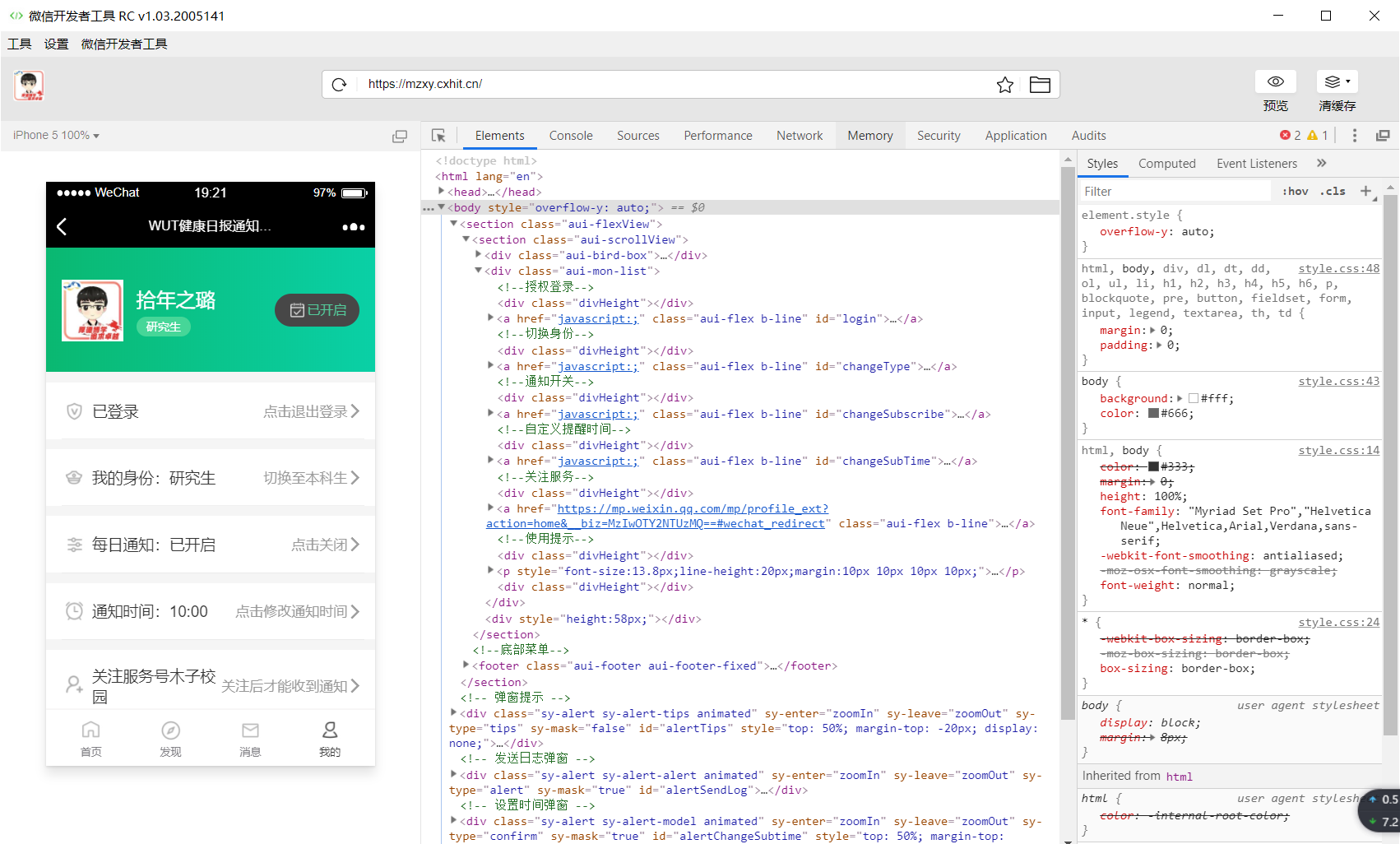Screen dimensions: 1400x844
Task: Open the Computed styles tab
Action: [x=1166, y=164]
